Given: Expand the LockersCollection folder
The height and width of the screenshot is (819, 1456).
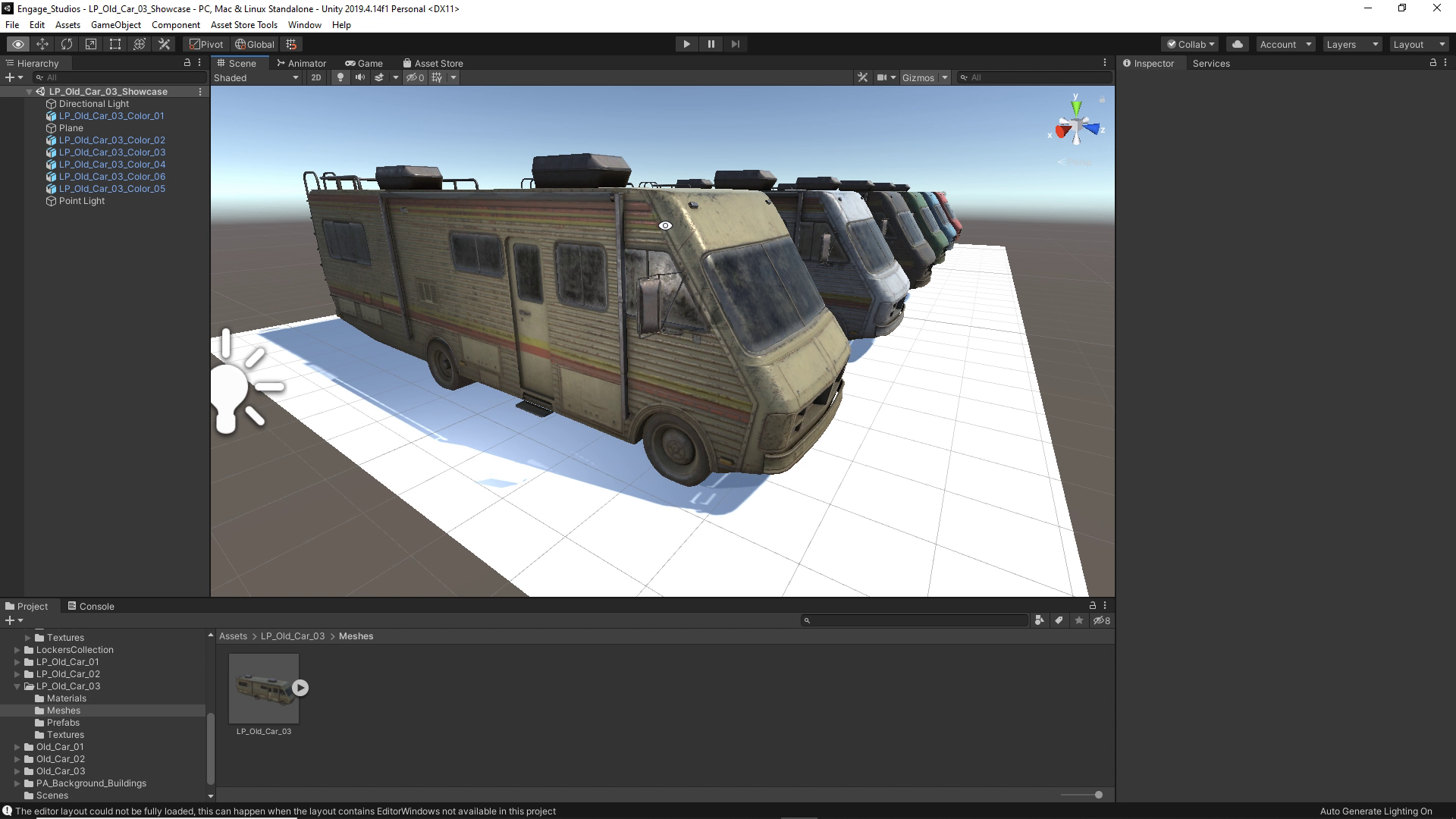Looking at the screenshot, I should pyautogui.click(x=17, y=650).
